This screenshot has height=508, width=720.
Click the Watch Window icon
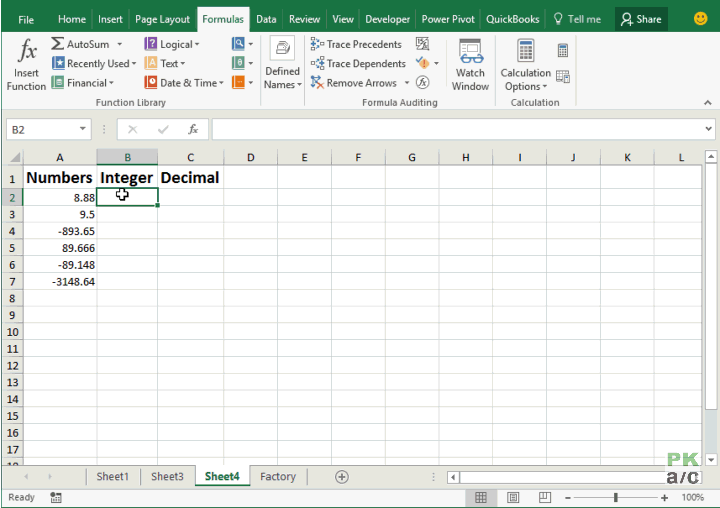(470, 64)
